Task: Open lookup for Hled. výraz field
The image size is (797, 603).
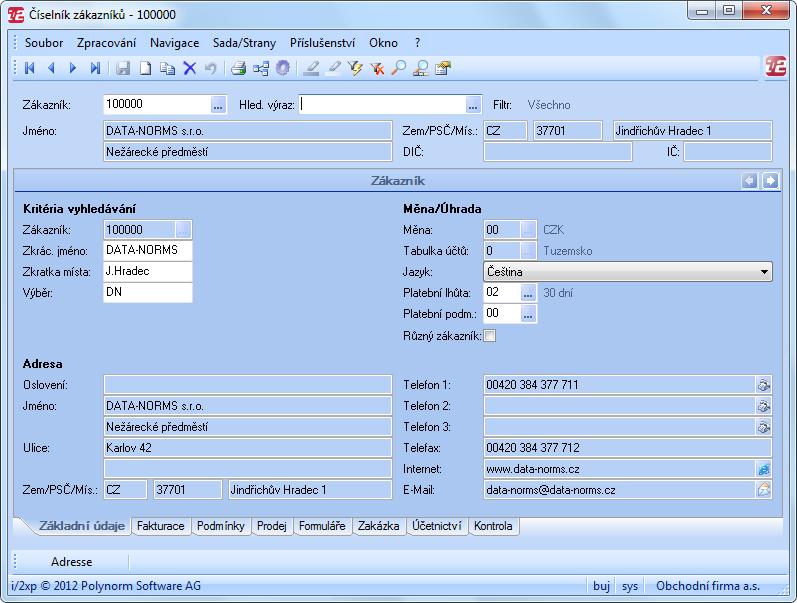Action: 473,105
